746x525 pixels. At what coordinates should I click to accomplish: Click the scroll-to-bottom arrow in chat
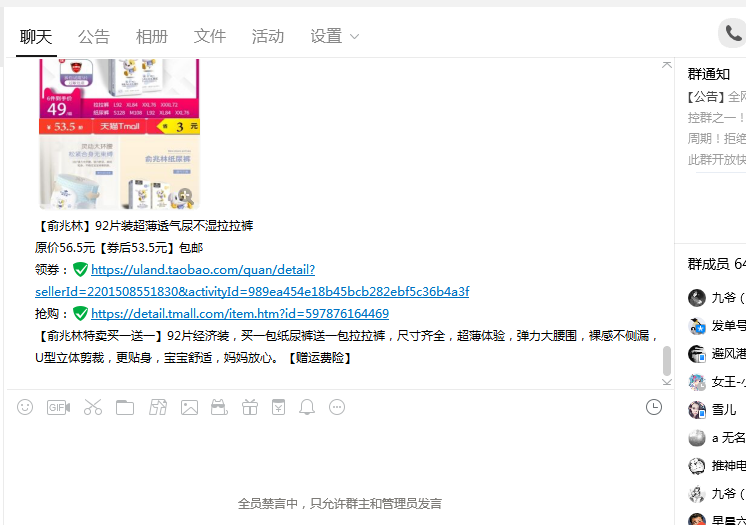667,382
